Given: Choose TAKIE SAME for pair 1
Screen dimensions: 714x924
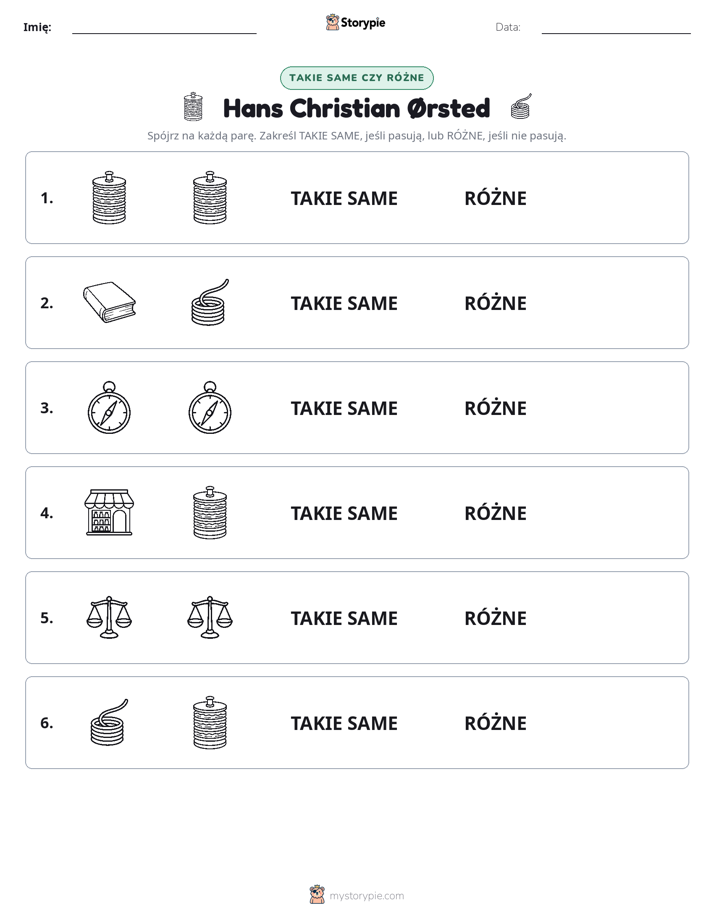Looking at the screenshot, I should pyautogui.click(x=344, y=199).
